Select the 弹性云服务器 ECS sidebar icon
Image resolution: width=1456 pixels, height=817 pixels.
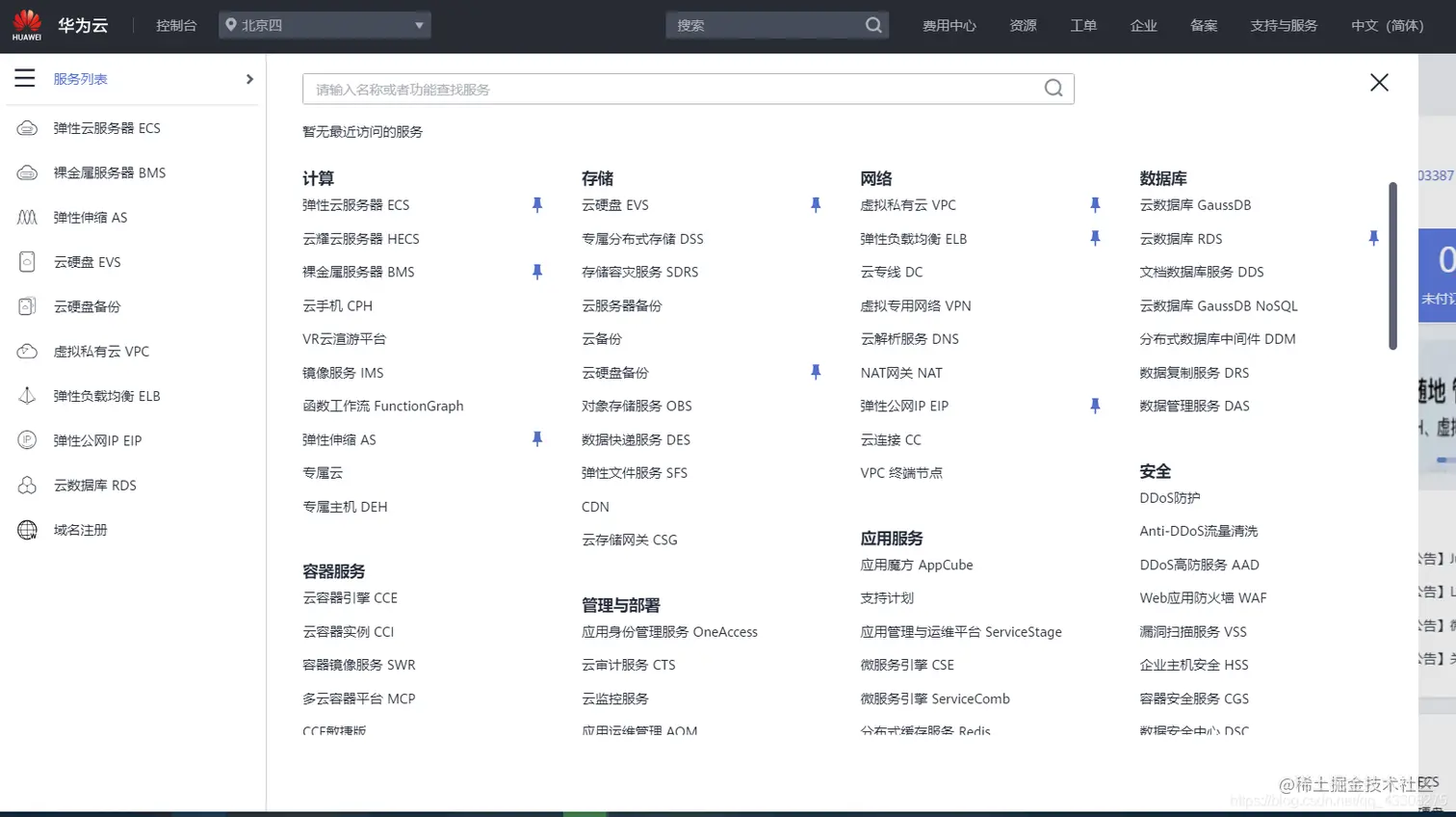[27, 128]
